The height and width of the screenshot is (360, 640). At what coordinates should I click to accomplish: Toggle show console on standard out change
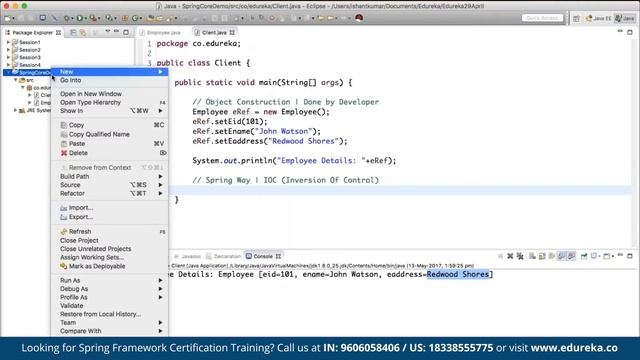(x=562, y=256)
